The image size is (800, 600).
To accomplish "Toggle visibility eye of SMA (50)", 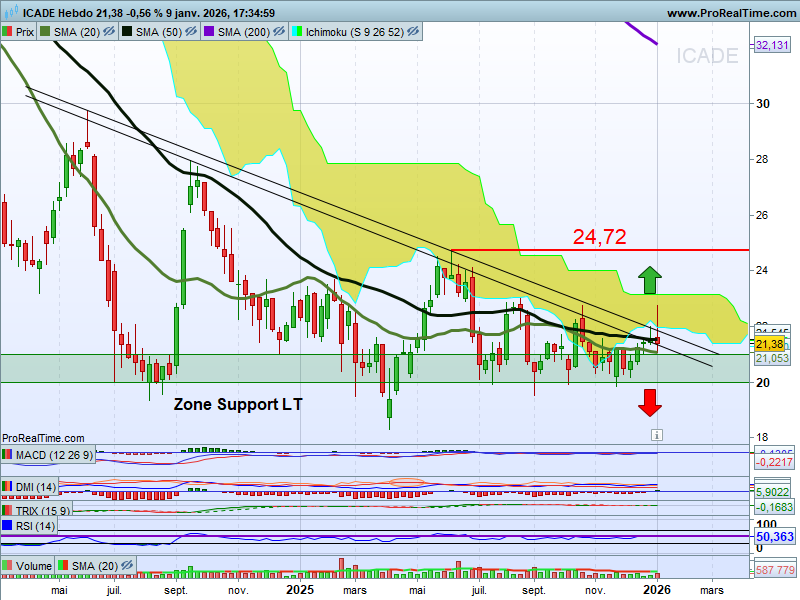I will (191, 32).
